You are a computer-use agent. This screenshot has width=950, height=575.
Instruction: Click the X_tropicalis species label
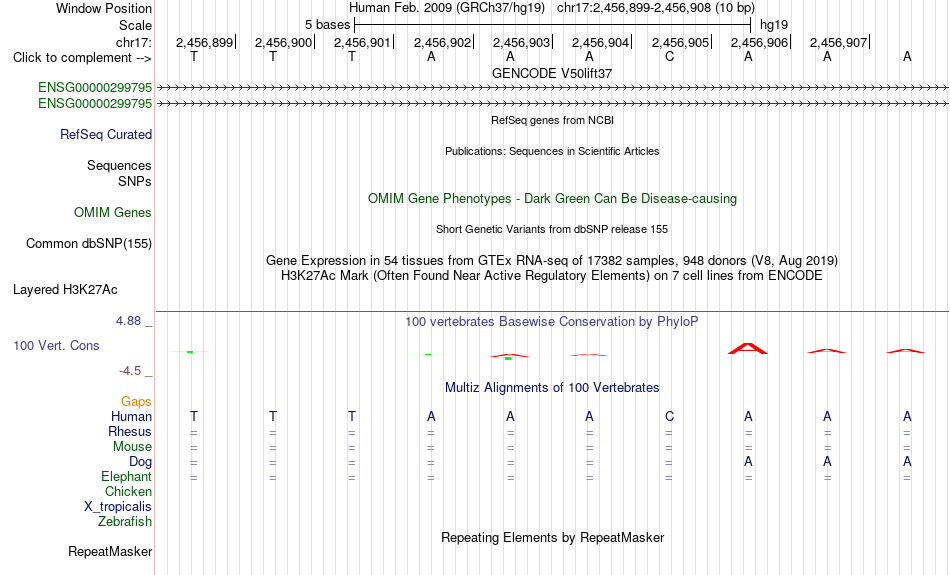point(118,507)
